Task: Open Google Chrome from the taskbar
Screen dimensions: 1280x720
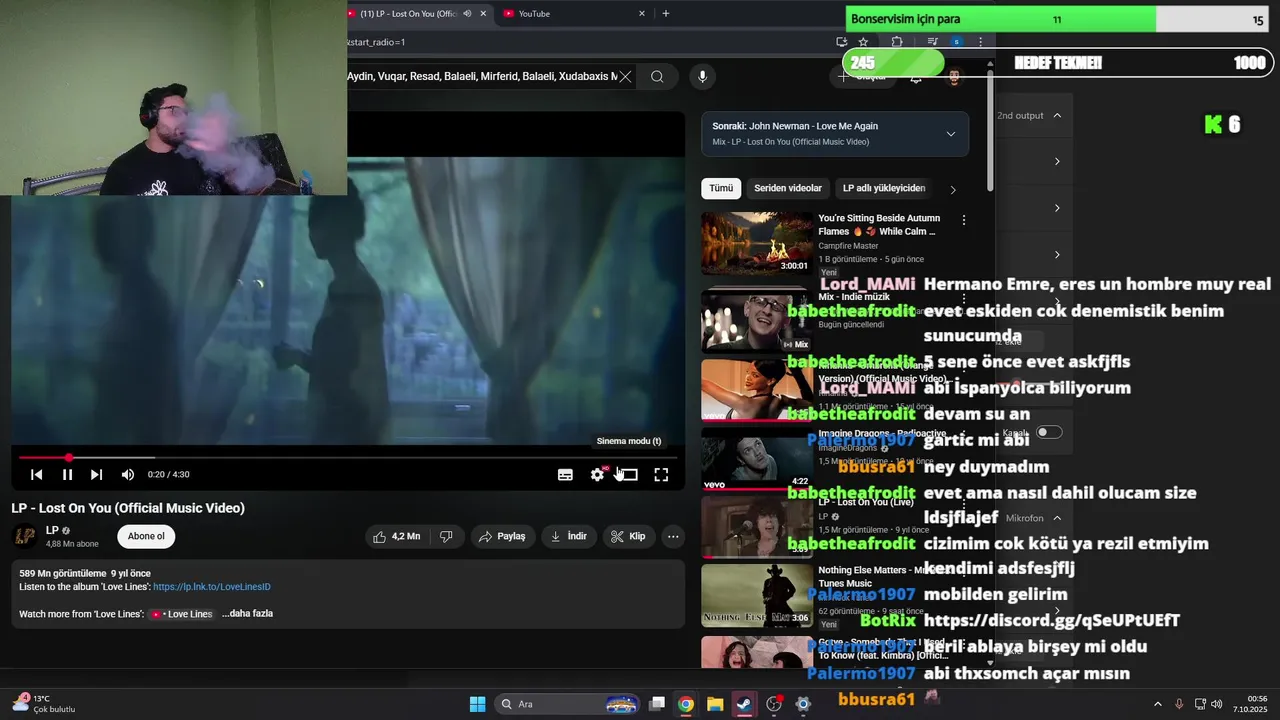Action: pos(685,704)
